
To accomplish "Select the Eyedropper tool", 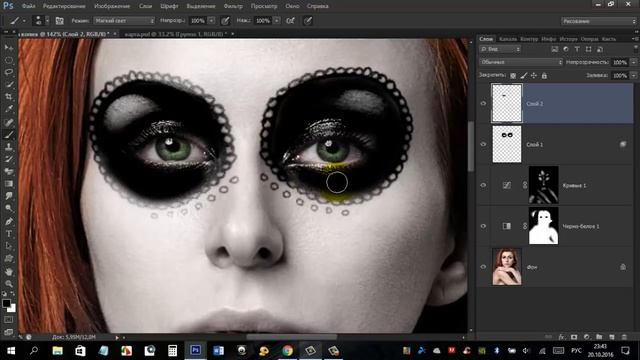I will click(x=9, y=109).
